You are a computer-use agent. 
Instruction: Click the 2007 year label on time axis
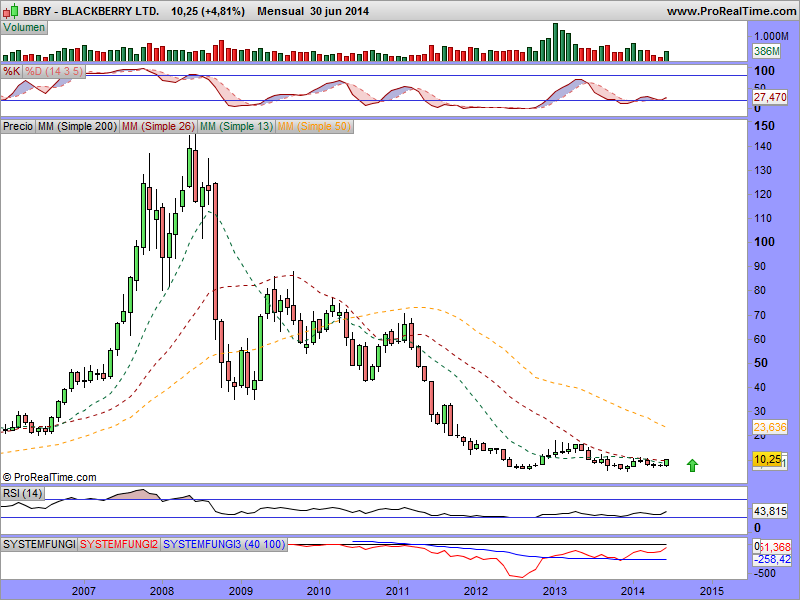click(x=84, y=591)
